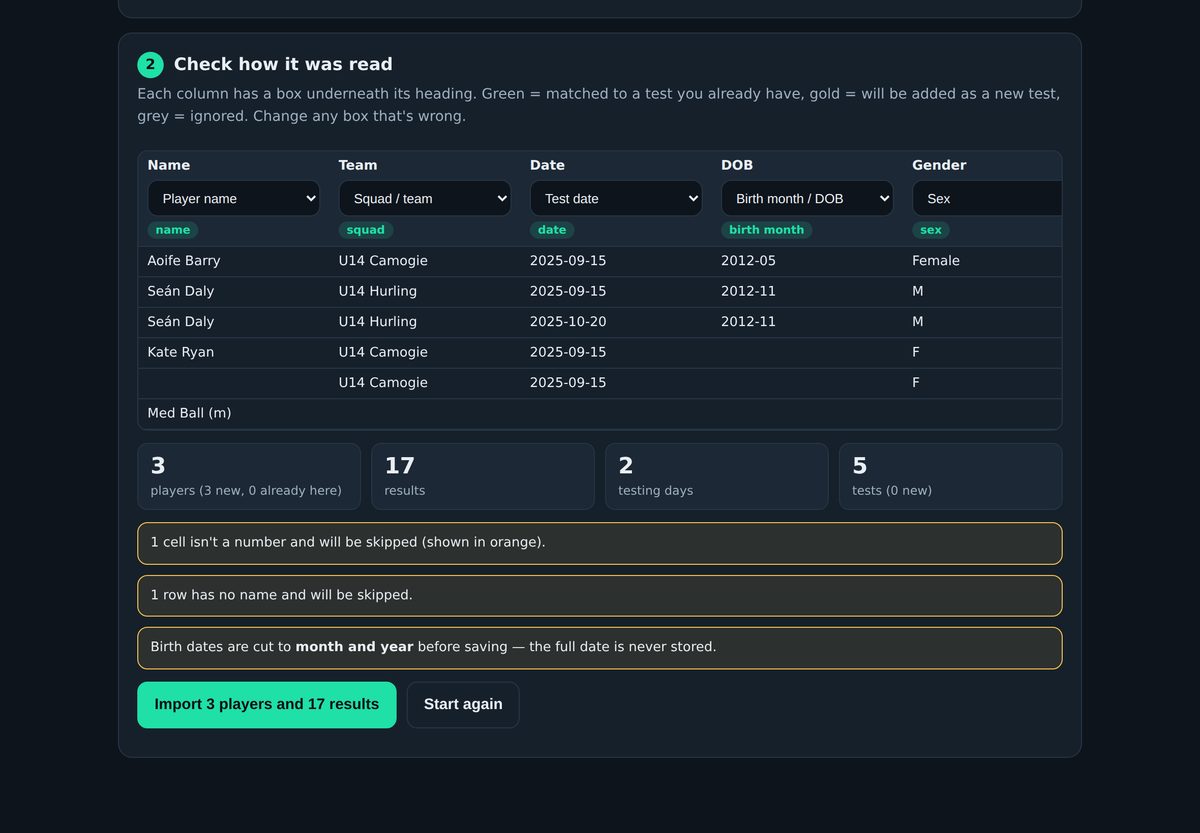
Task: Open the Birth month / DOB dropdown
Action: (807, 198)
